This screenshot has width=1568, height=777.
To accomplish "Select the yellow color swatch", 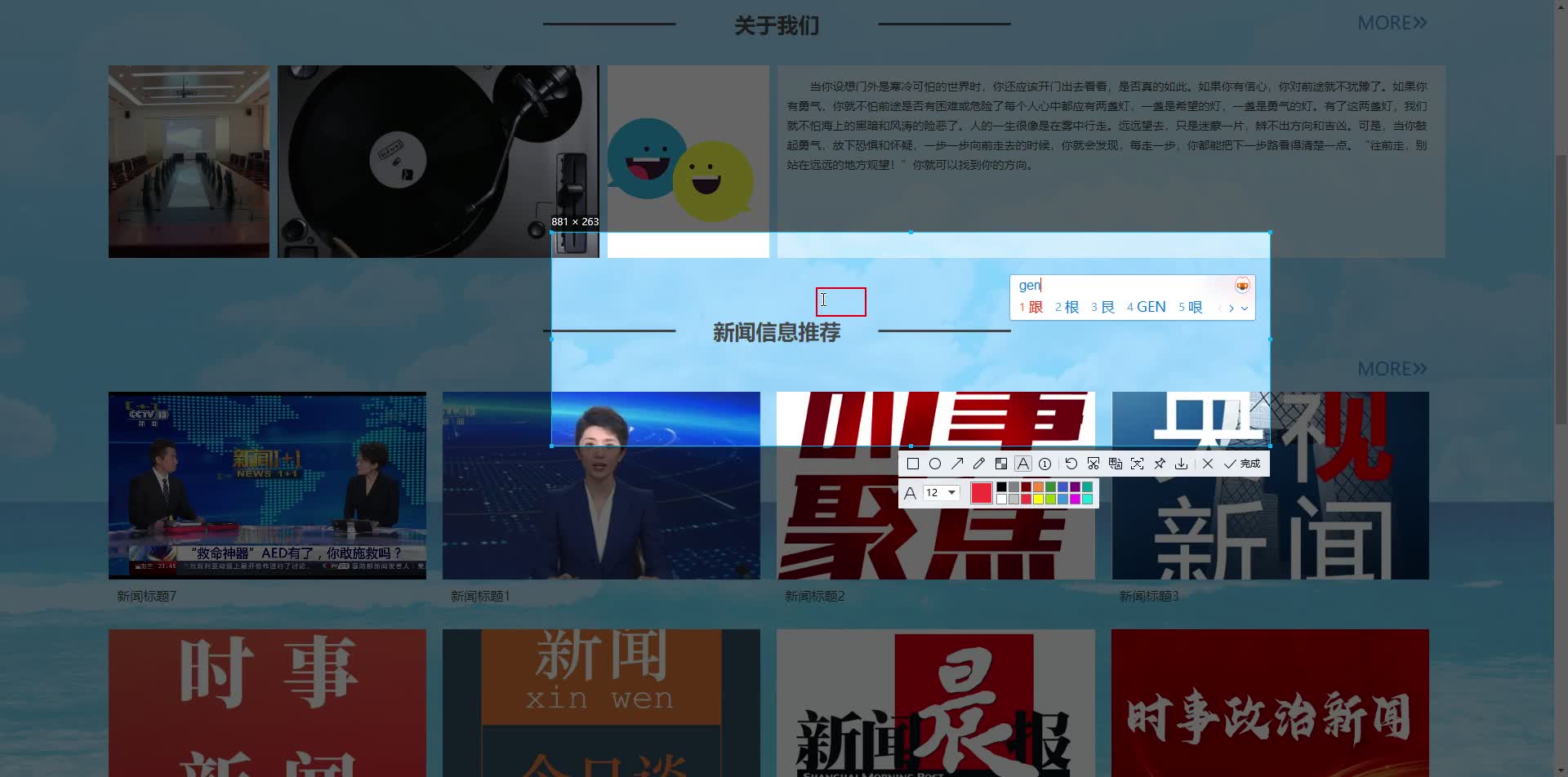I will (1038, 499).
